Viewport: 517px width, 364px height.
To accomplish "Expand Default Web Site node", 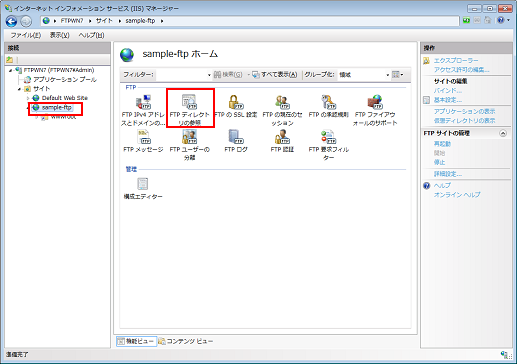I will click(x=28, y=98).
